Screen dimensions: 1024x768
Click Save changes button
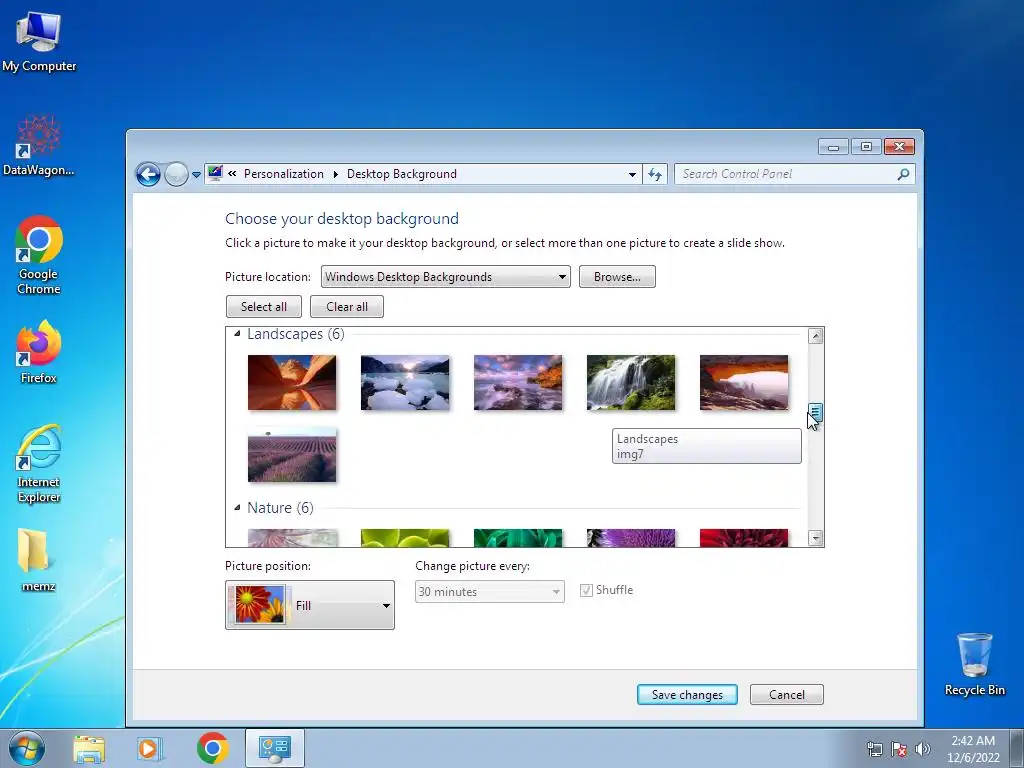pos(687,695)
